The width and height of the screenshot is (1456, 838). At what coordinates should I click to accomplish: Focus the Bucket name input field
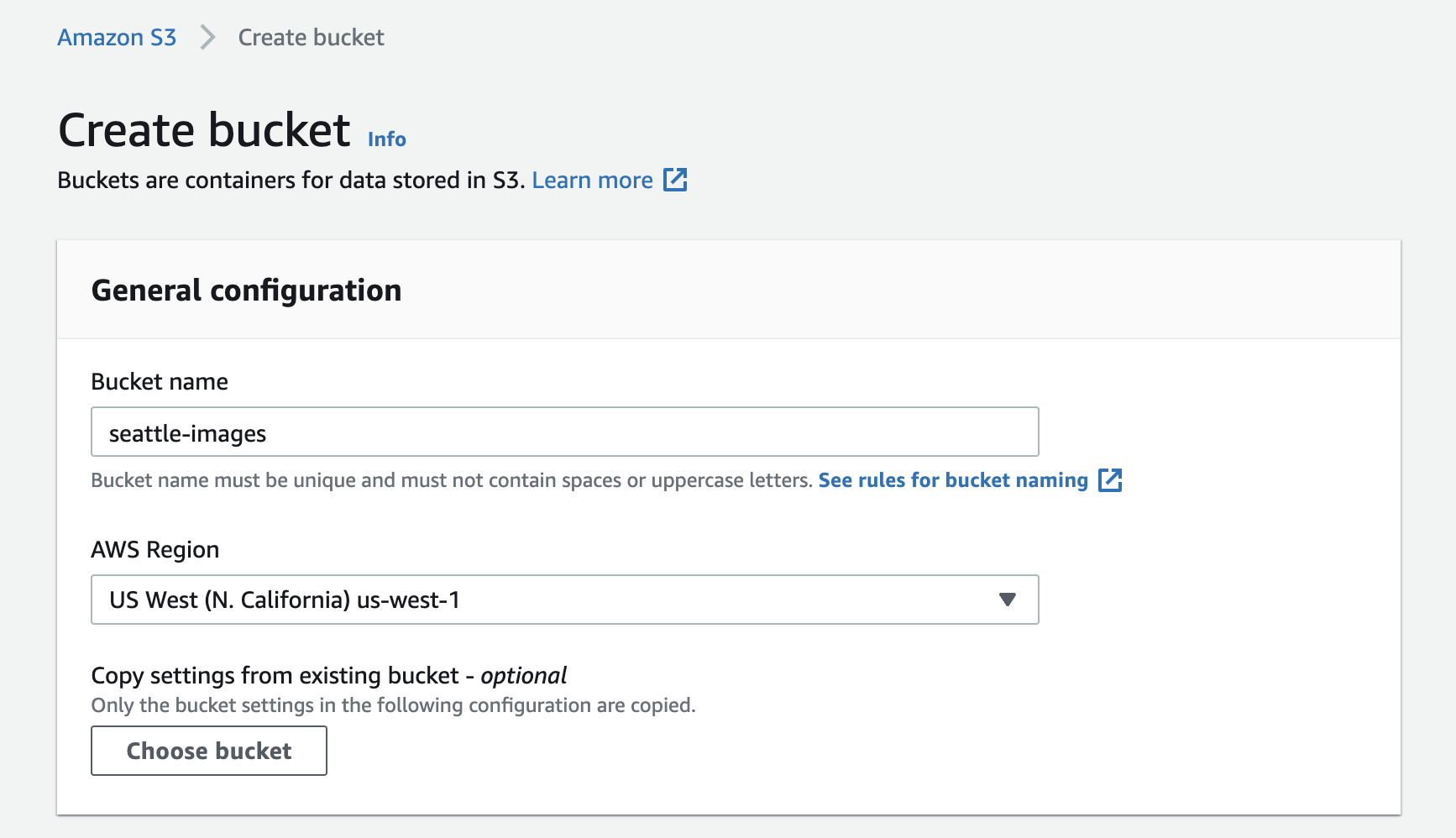point(564,432)
